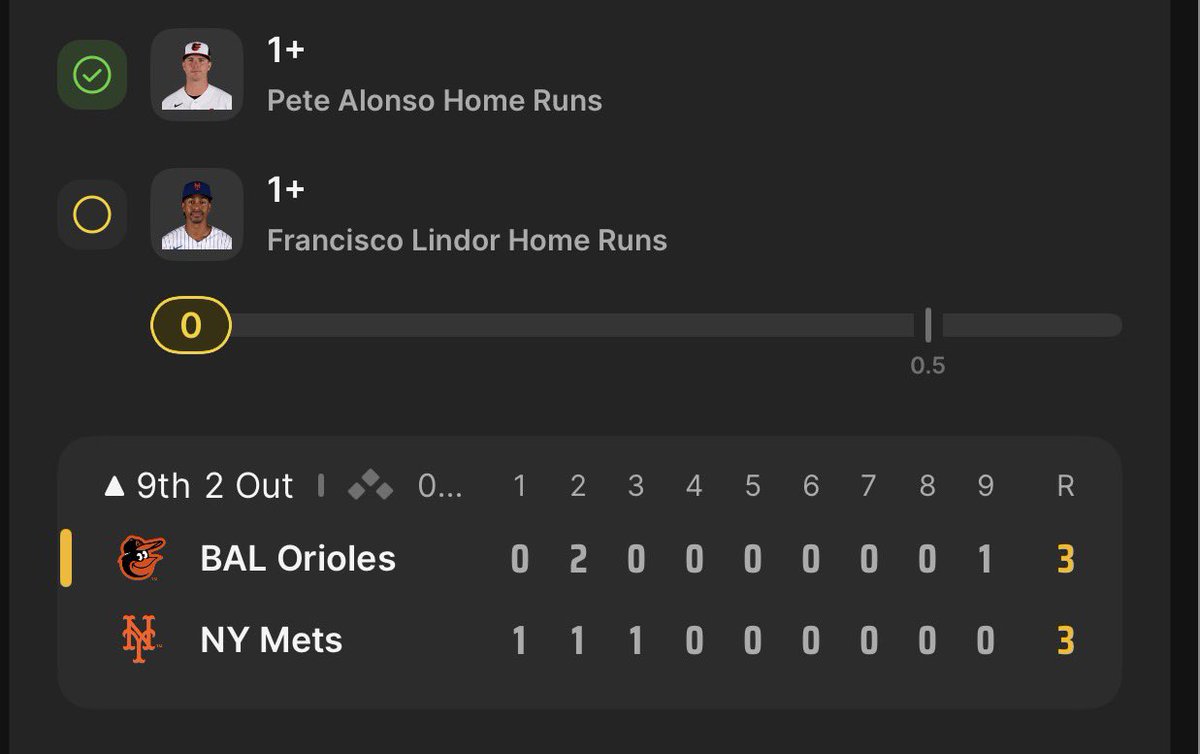Image resolution: width=1200 pixels, height=754 pixels.
Task: Click the top-of-inning triangle arrow
Action: [x=115, y=487]
